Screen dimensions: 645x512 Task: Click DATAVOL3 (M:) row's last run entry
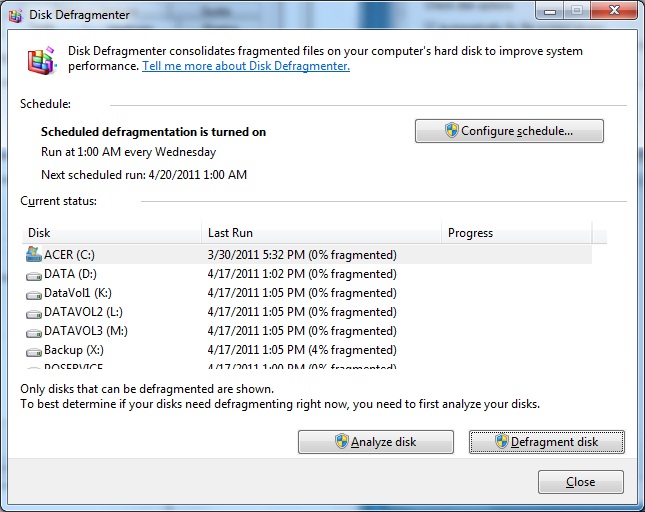302,331
